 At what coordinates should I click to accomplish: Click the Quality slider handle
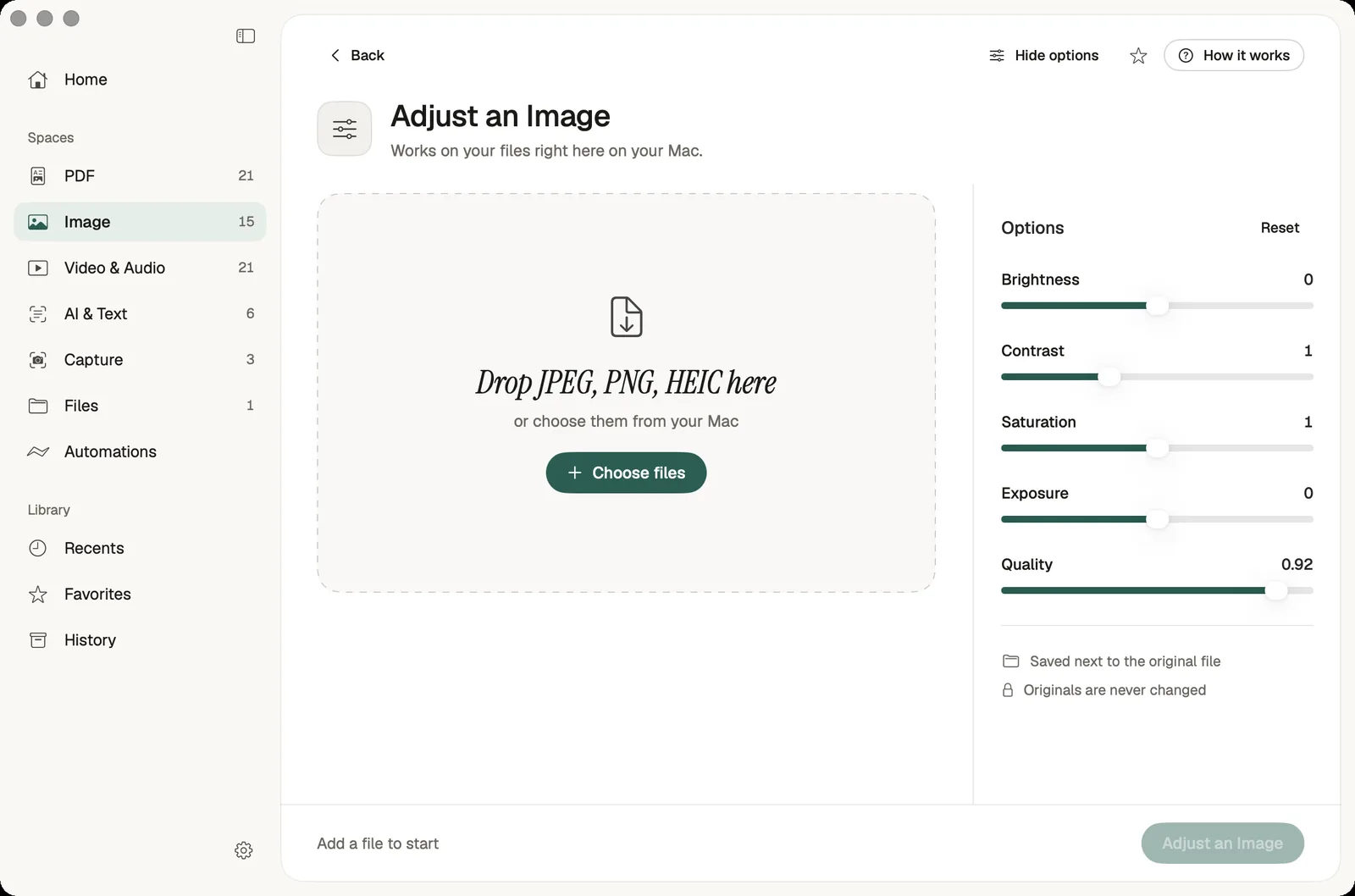tap(1276, 590)
